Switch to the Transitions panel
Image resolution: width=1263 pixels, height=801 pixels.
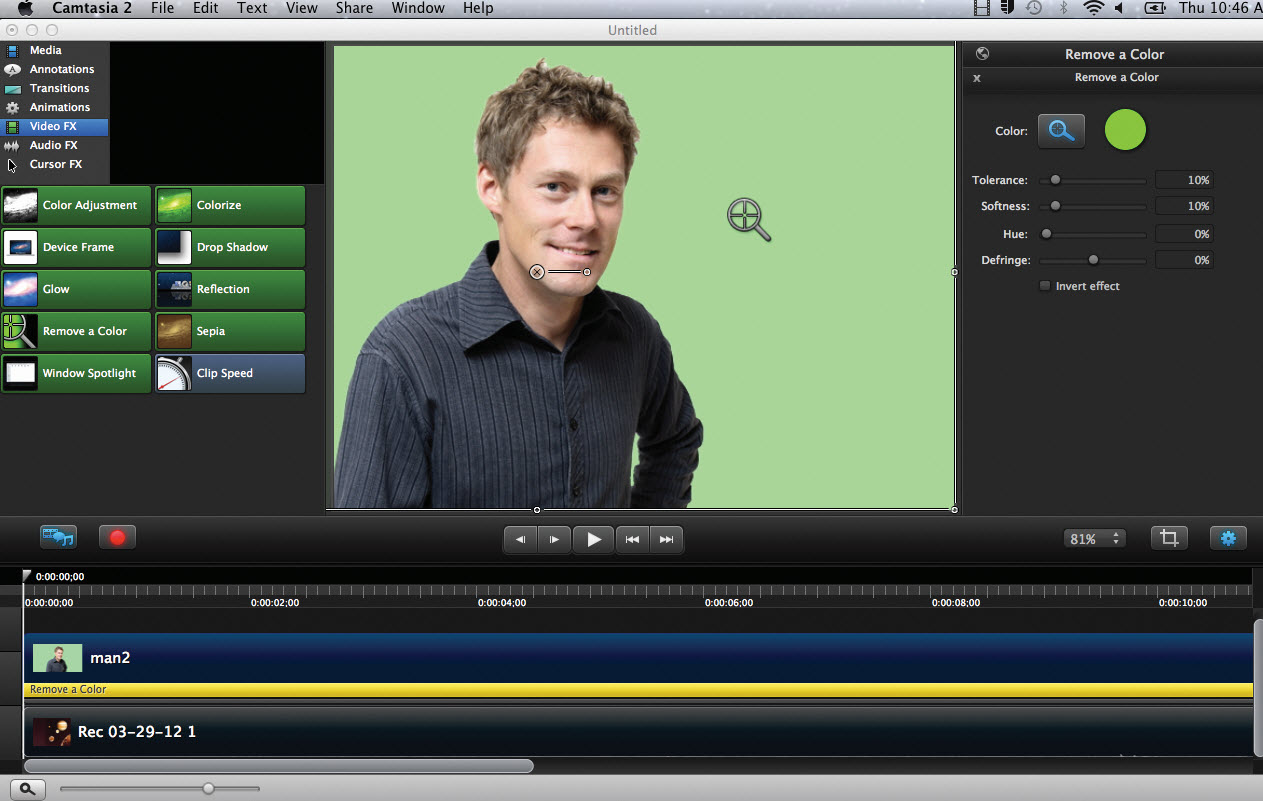pos(54,88)
